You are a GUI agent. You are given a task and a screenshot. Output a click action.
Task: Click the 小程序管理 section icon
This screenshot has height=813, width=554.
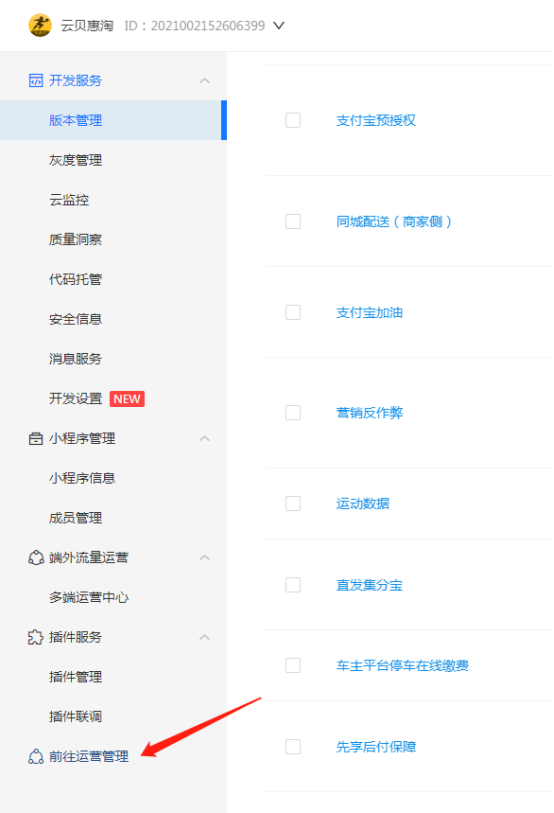click(36, 438)
